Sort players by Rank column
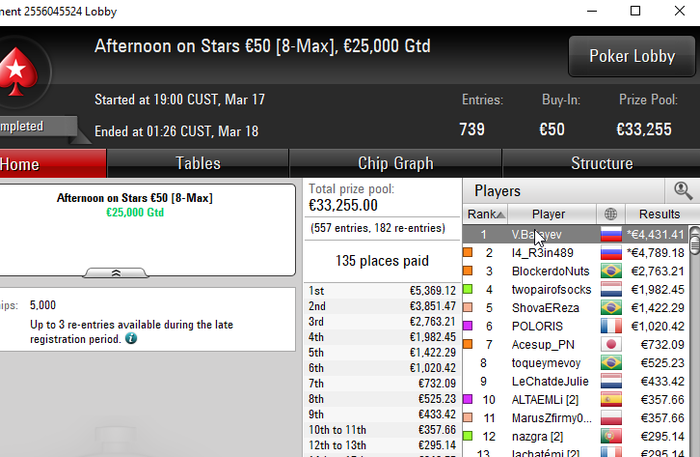 point(485,214)
